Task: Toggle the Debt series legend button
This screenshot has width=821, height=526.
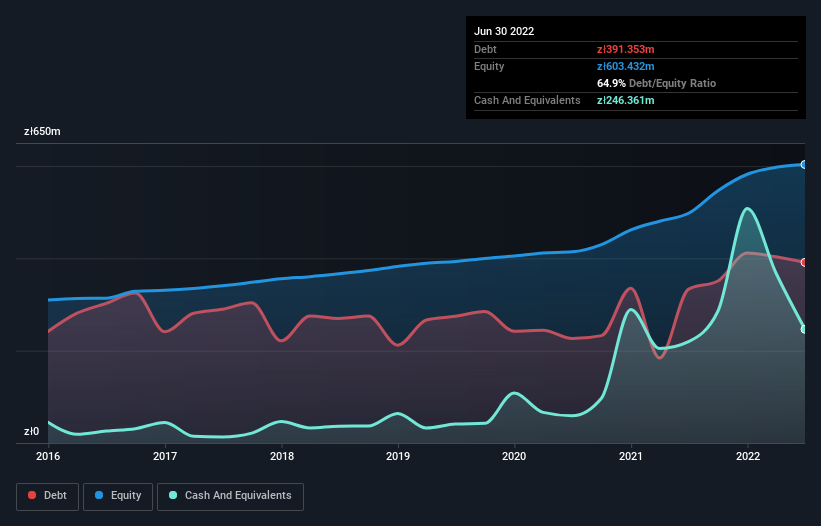Action: tap(47, 496)
